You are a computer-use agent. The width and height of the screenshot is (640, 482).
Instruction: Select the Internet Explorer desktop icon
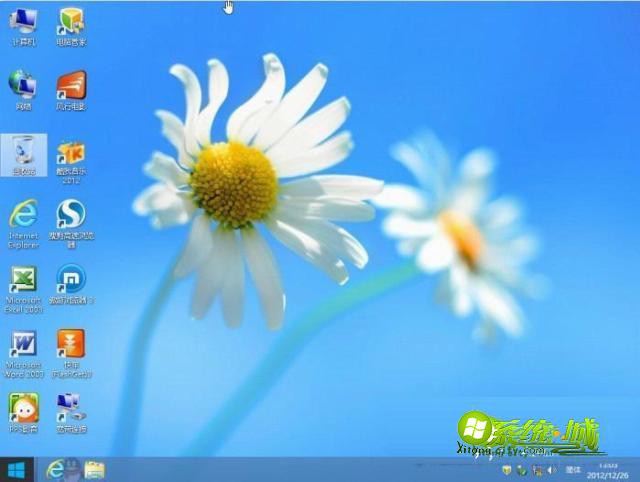coord(24,224)
